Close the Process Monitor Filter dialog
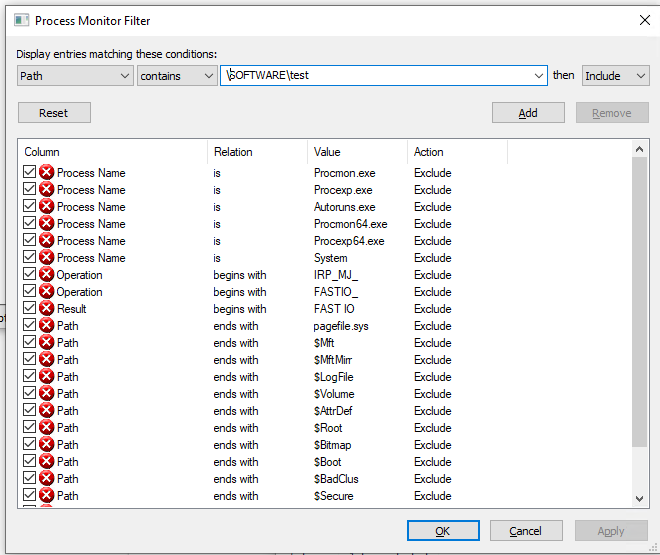660x555 pixels. 644,20
